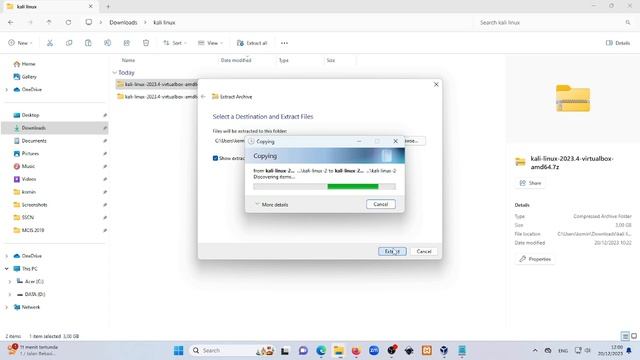
Task: Click Cancel in the Extract Archive dialog
Action: (424, 251)
